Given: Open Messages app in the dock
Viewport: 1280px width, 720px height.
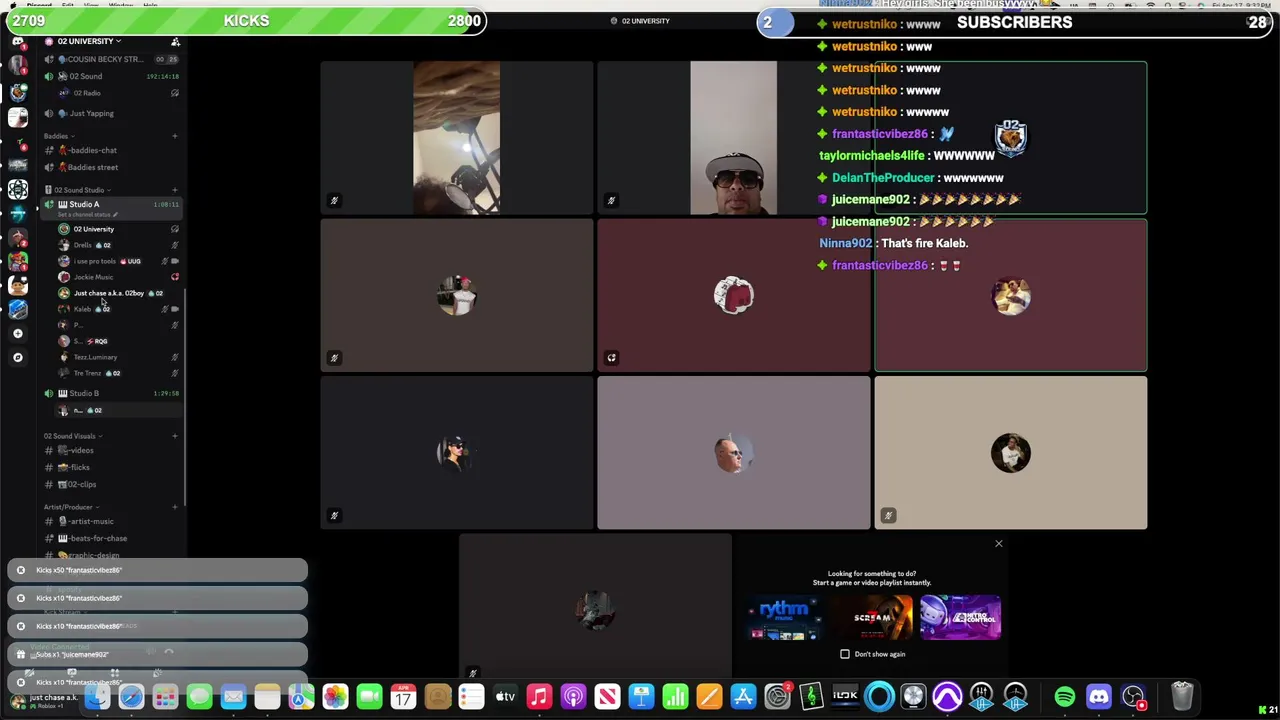Looking at the screenshot, I should (x=199, y=697).
